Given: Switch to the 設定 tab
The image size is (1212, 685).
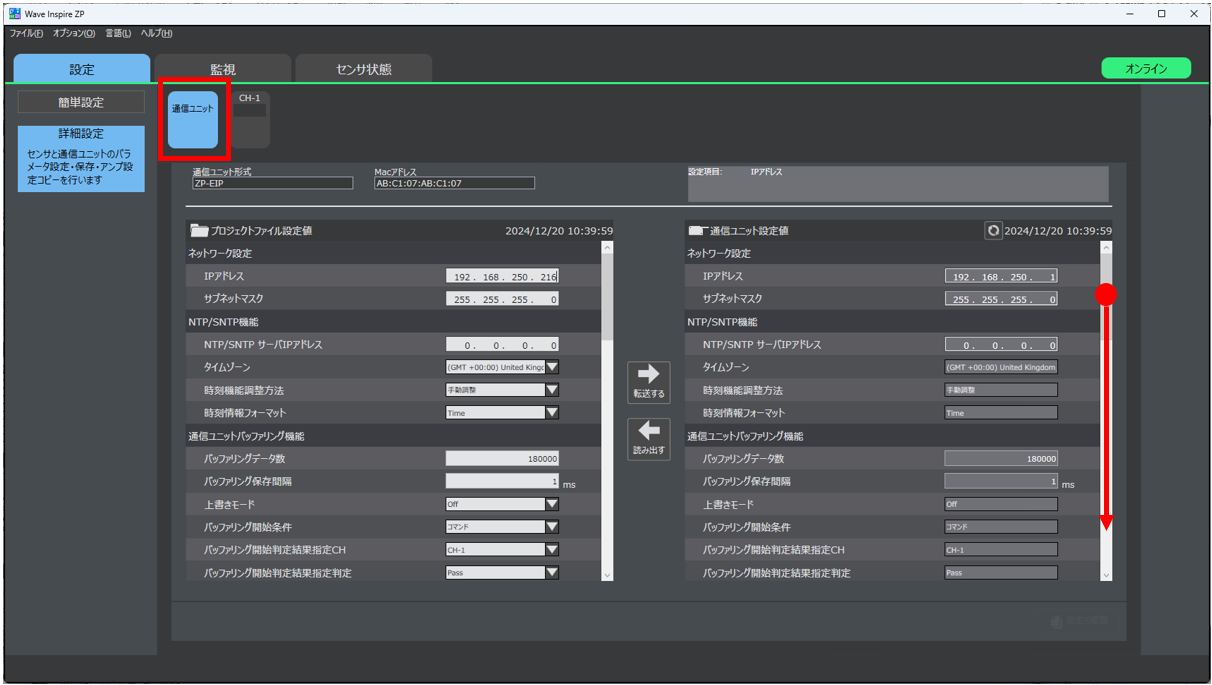Looking at the screenshot, I should [82, 68].
